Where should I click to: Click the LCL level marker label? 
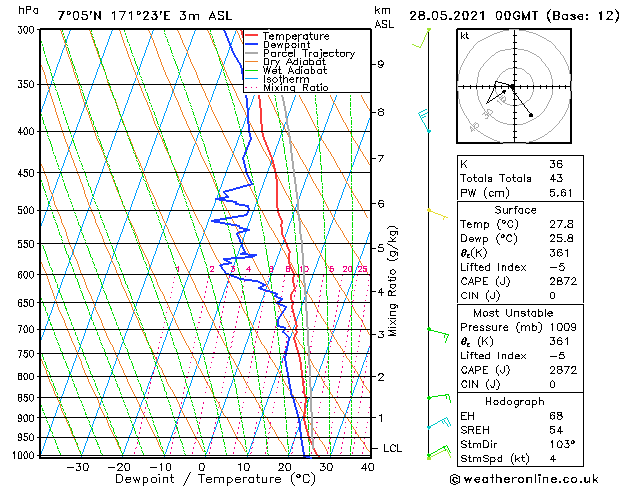click(392, 448)
